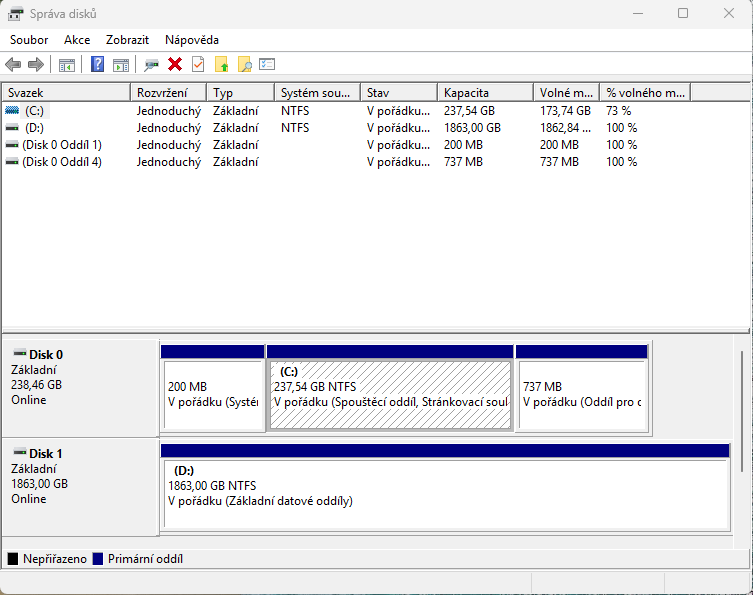Toggle the console tree pane icon
The height and width of the screenshot is (595, 753).
pos(67,65)
